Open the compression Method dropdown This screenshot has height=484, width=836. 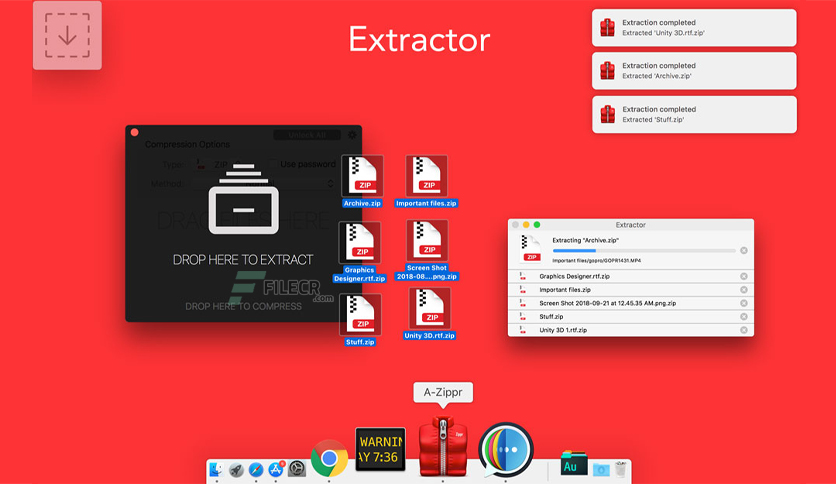pyautogui.click(x=264, y=184)
